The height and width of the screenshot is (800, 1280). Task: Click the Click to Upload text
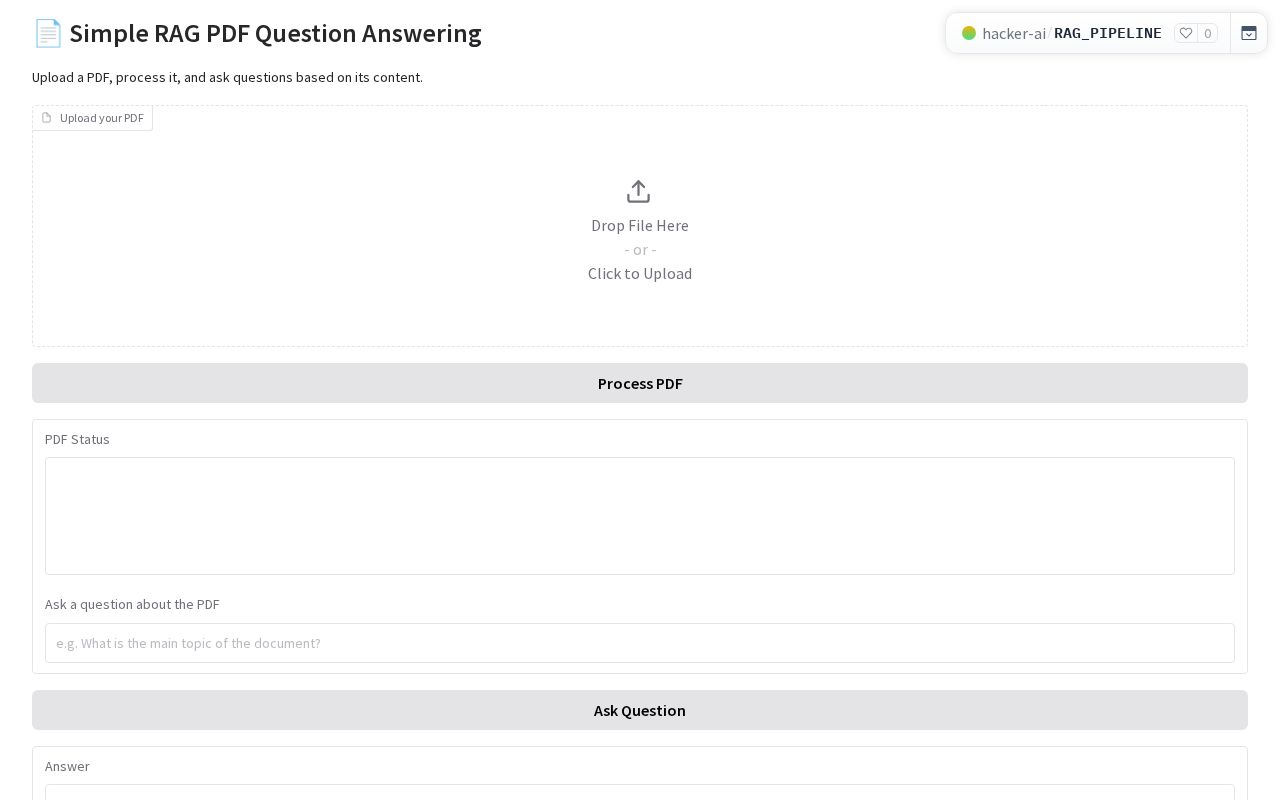coord(640,273)
